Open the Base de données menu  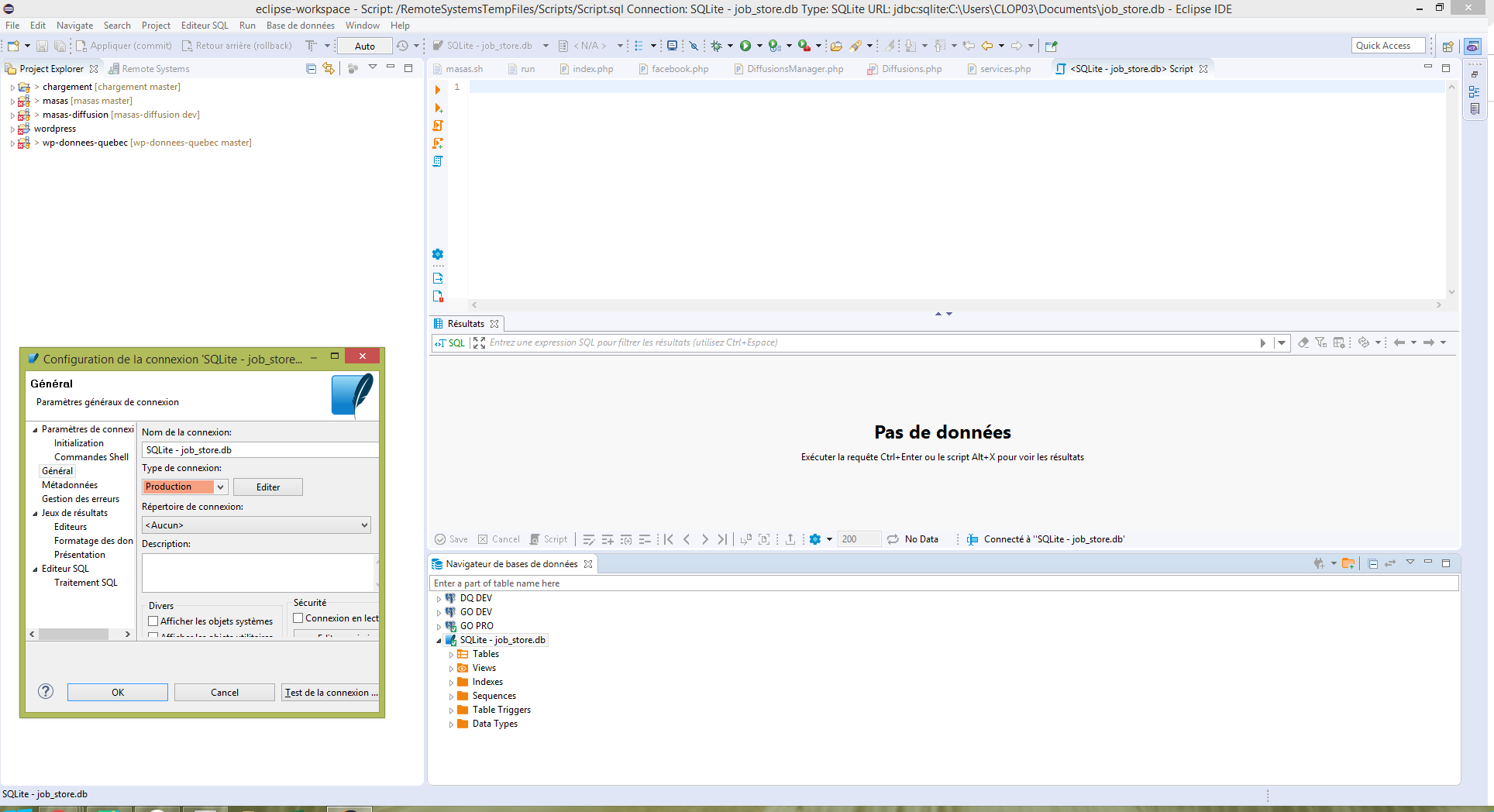tap(301, 26)
